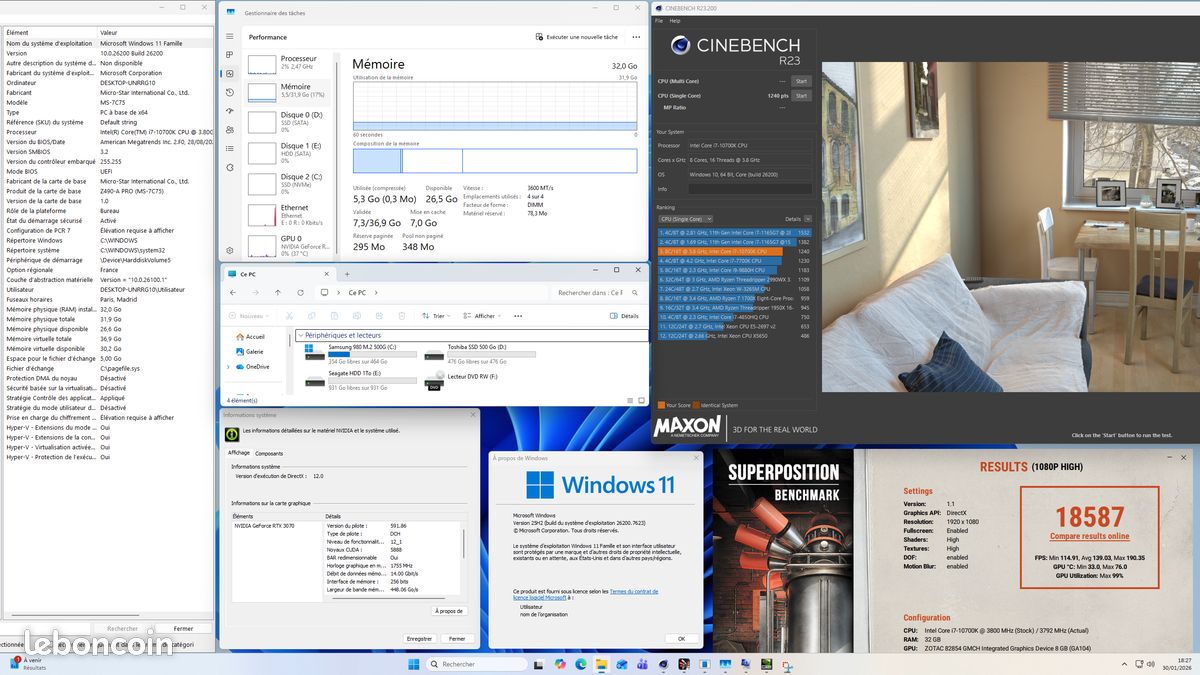Click OK in À propos de Windows dialog
Image resolution: width=1200 pixels, height=675 pixels.
(x=681, y=638)
